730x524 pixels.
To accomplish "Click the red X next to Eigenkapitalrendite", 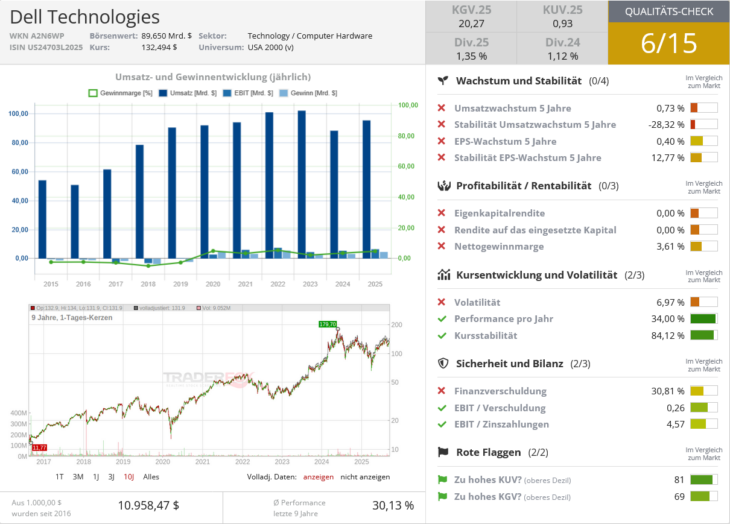I will (x=441, y=213).
